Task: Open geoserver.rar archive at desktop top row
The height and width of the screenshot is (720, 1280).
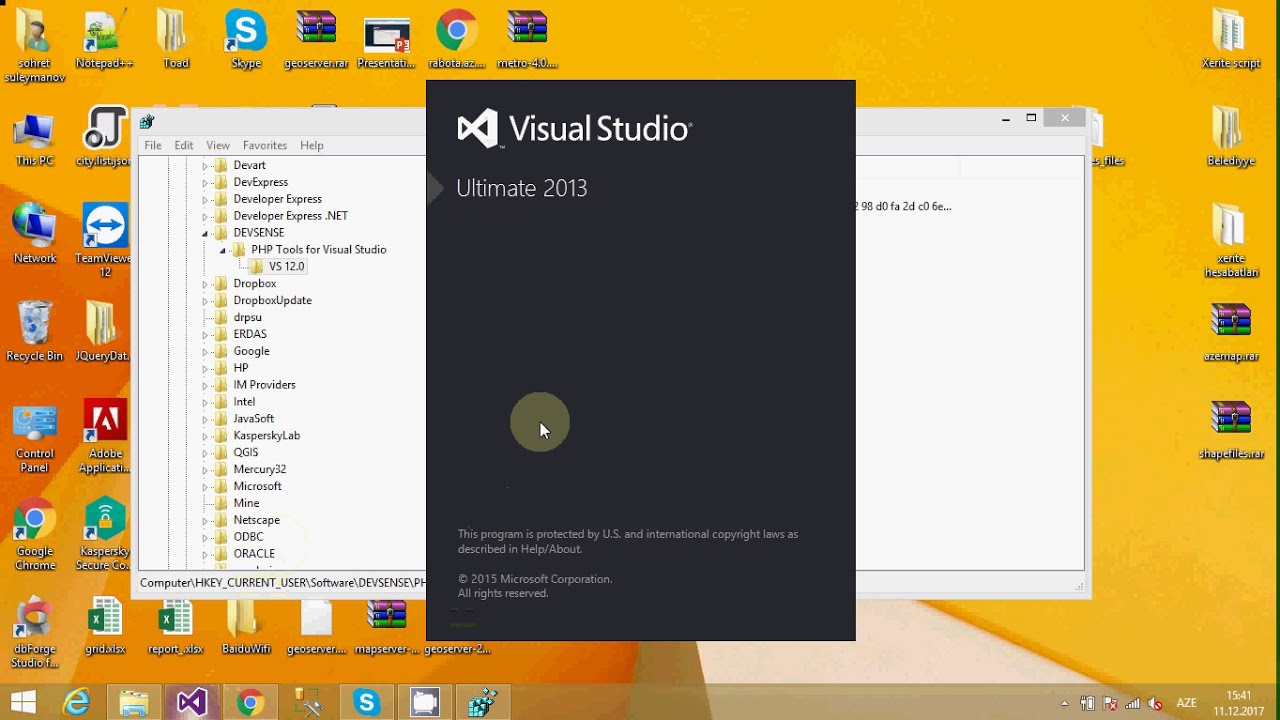Action: 316,40
